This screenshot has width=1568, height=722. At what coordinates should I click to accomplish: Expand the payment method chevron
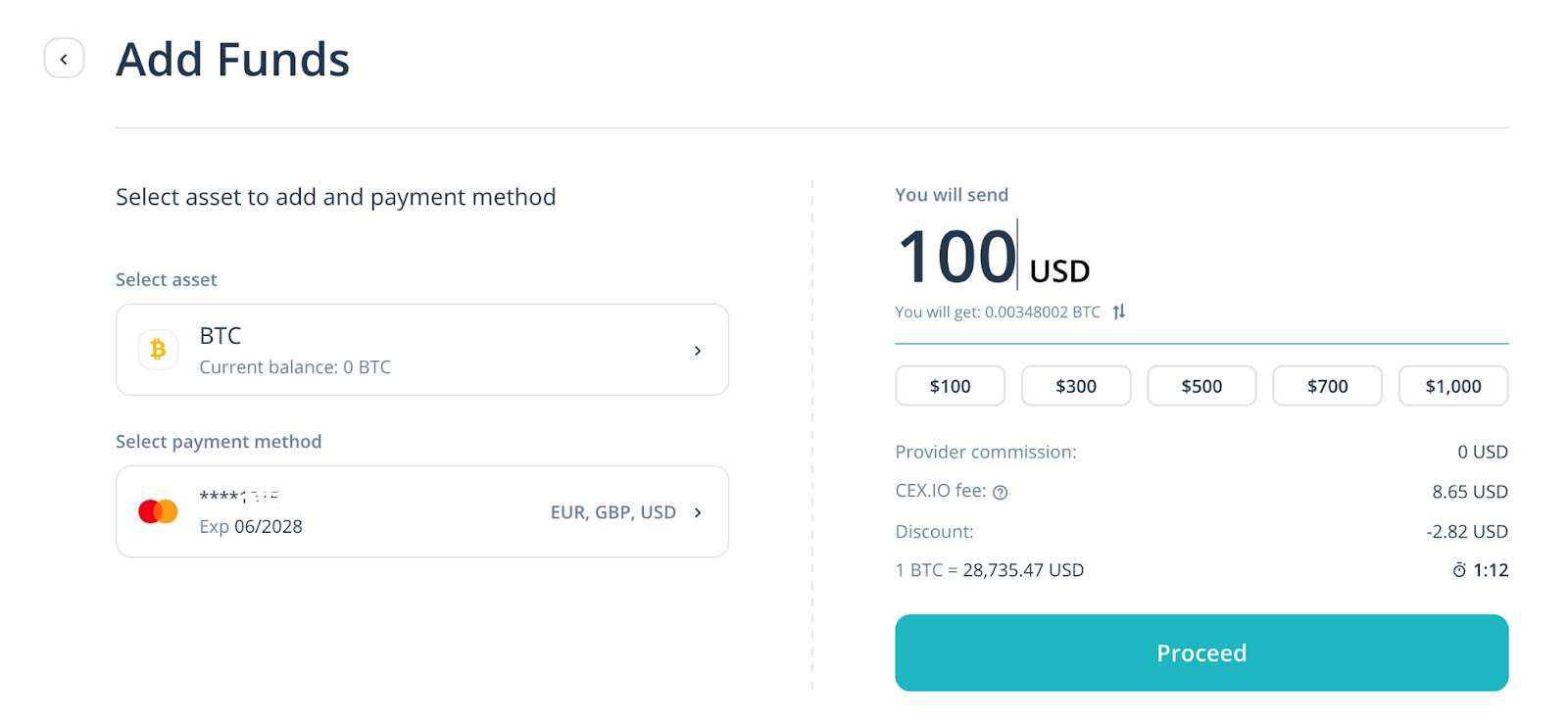point(698,512)
